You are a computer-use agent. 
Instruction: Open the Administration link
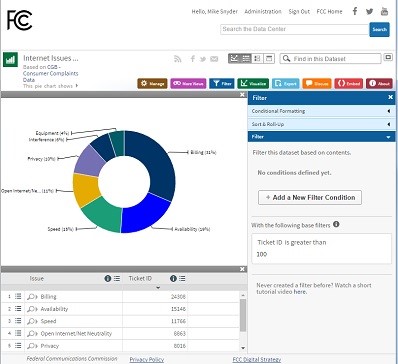263,11
